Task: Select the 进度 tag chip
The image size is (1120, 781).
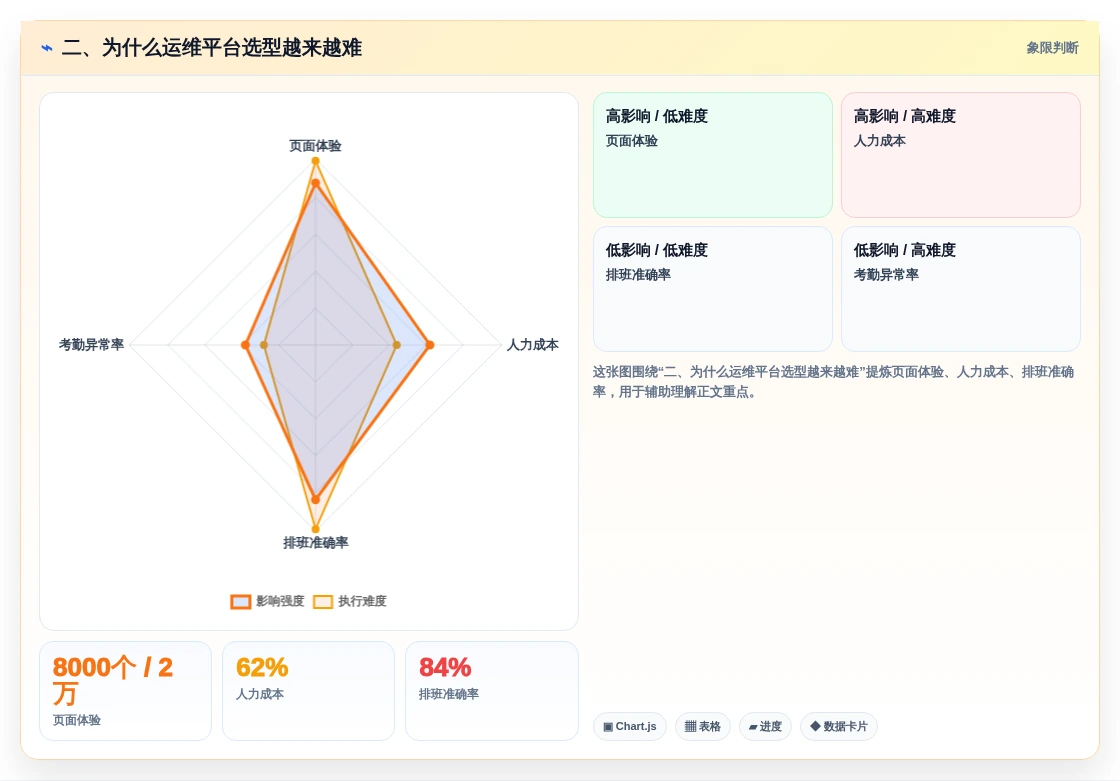Action: point(765,726)
